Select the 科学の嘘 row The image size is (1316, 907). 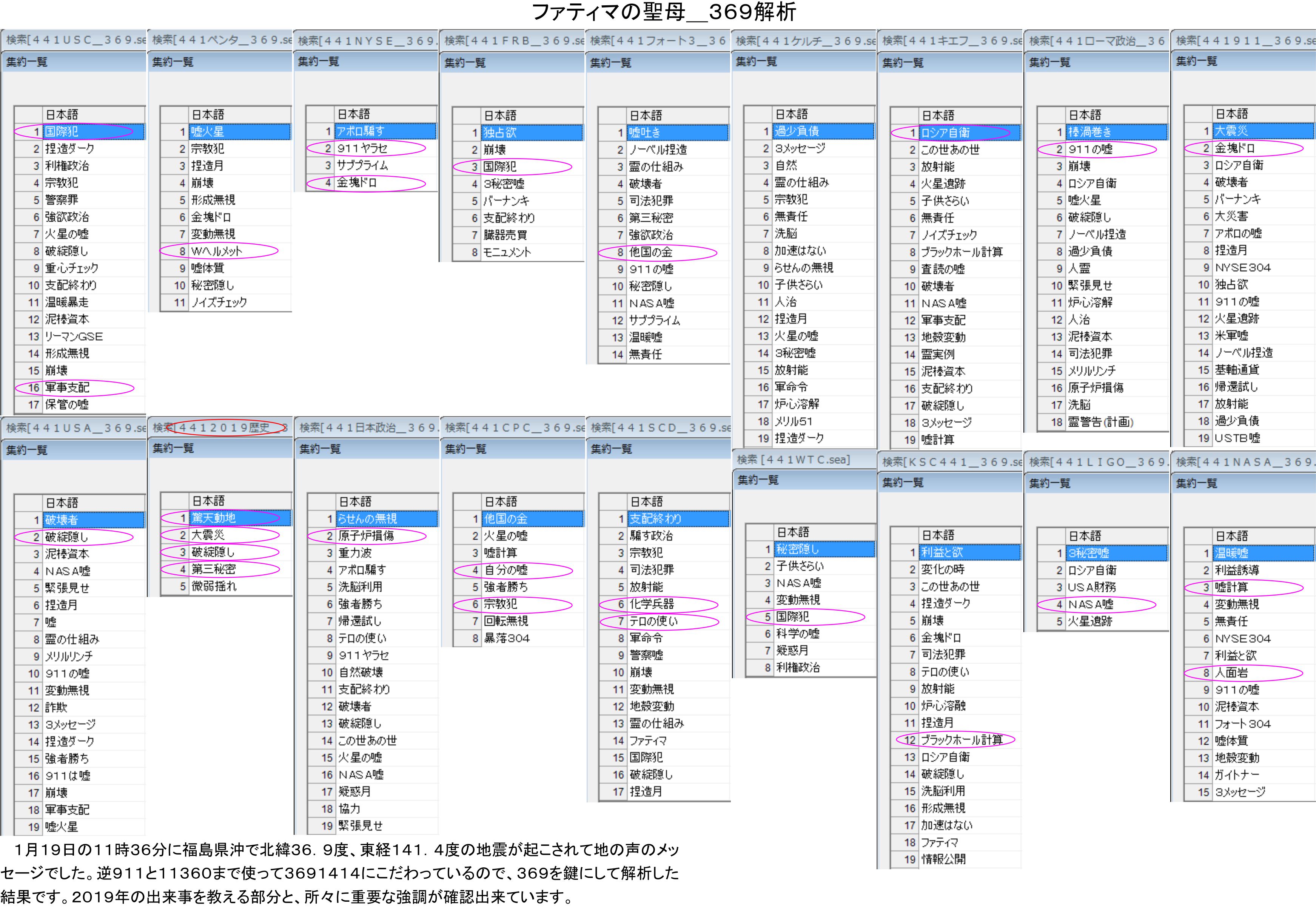click(x=798, y=634)
